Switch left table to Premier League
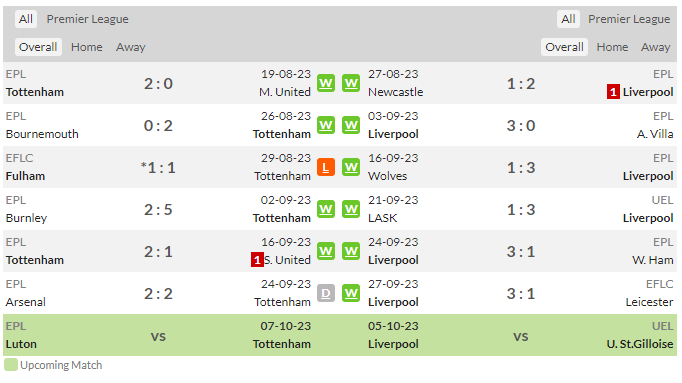The height and width of the screenshot is (383, 682). (x=87, y=19)
